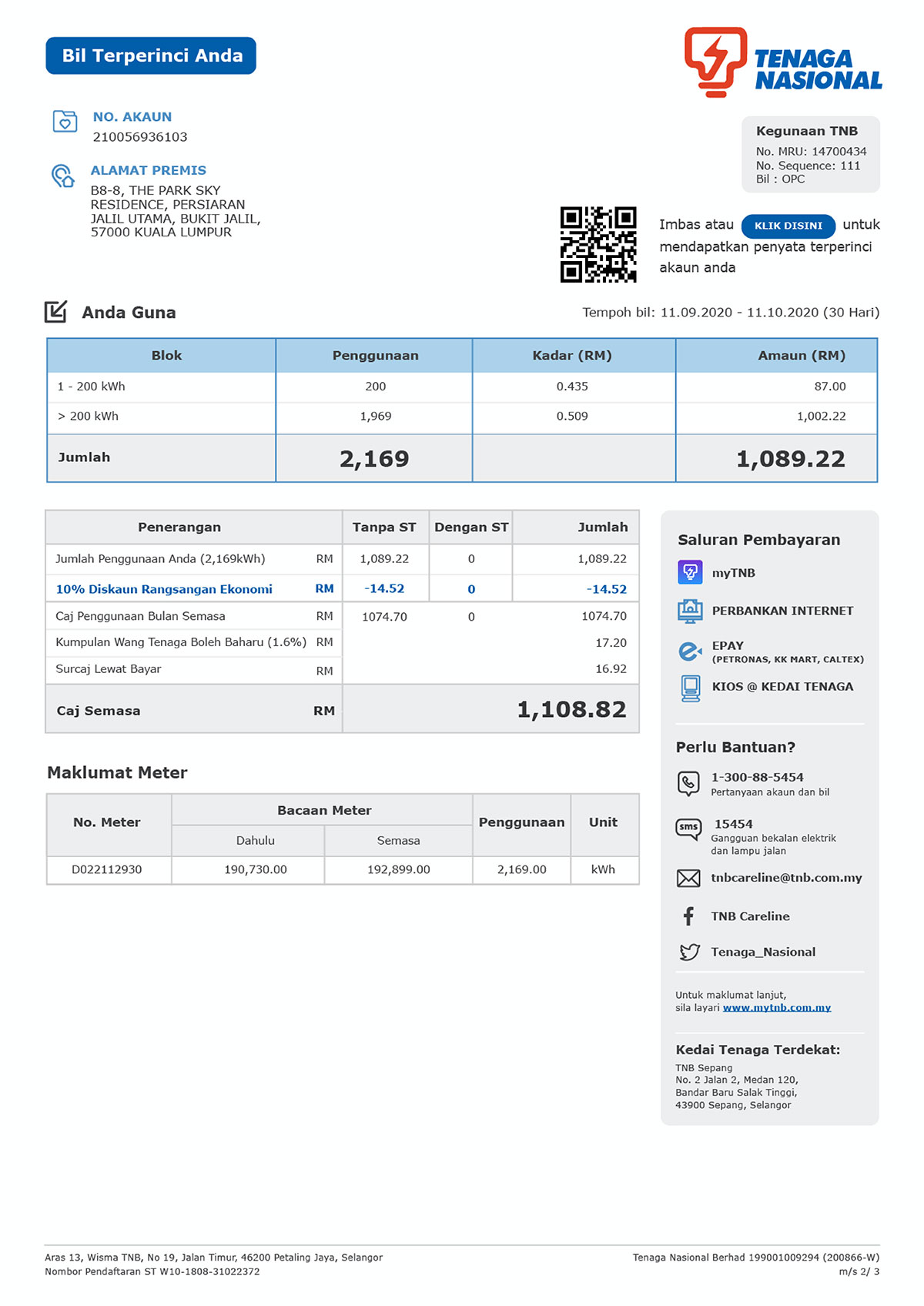
Task: Select the 10% Diskaun Rangsangan Ekonomi row
Action: pyautogui.click(x=164, y=589)
